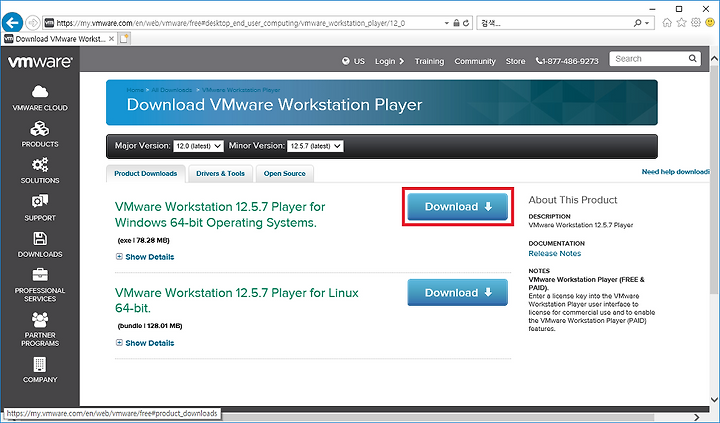The height and width of the screenshot is (423, 720).
Task: Click the All Downloads breadcrumb link
Action: pos(172,90)
